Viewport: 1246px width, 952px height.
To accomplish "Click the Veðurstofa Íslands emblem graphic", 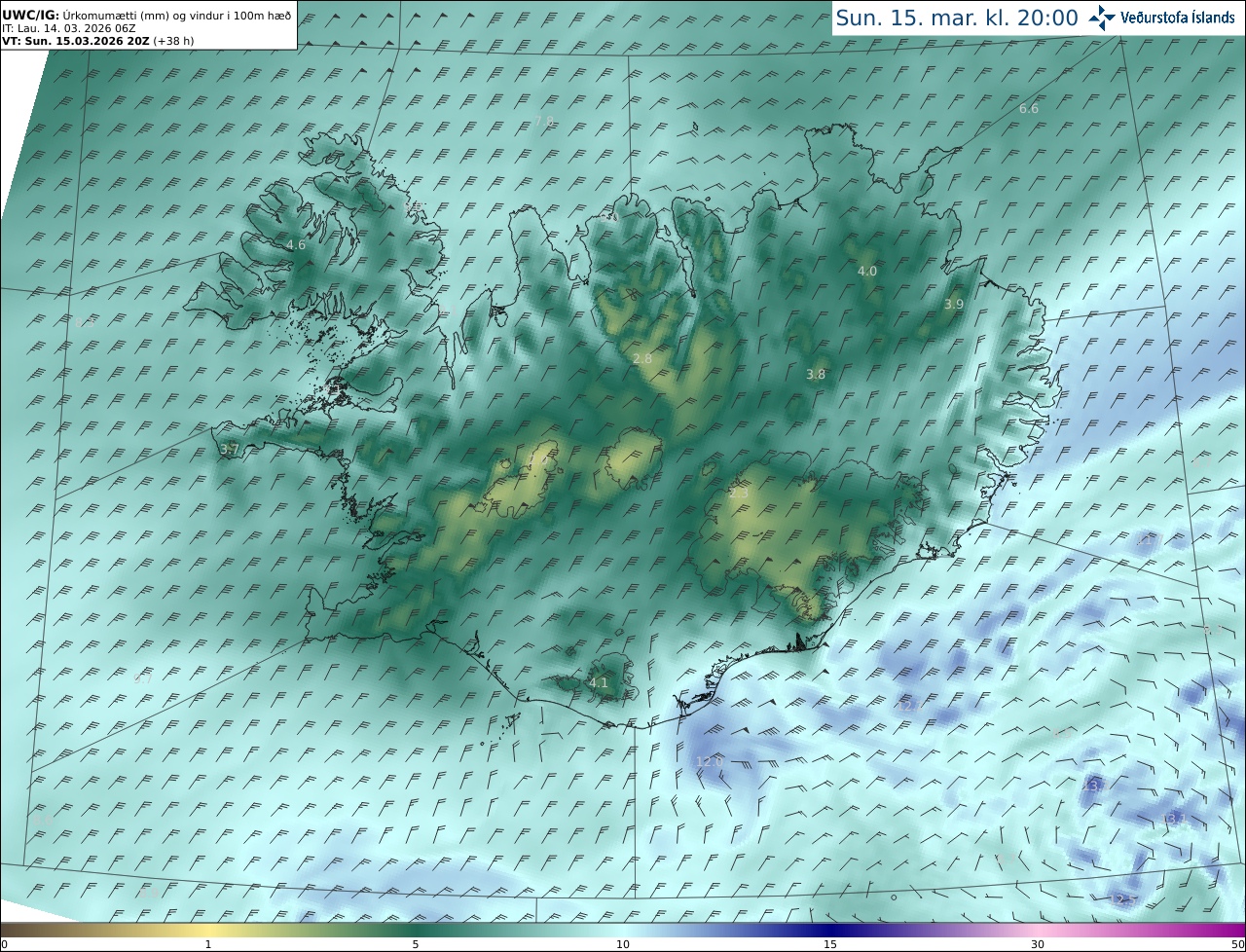I will click(1102, 18).
